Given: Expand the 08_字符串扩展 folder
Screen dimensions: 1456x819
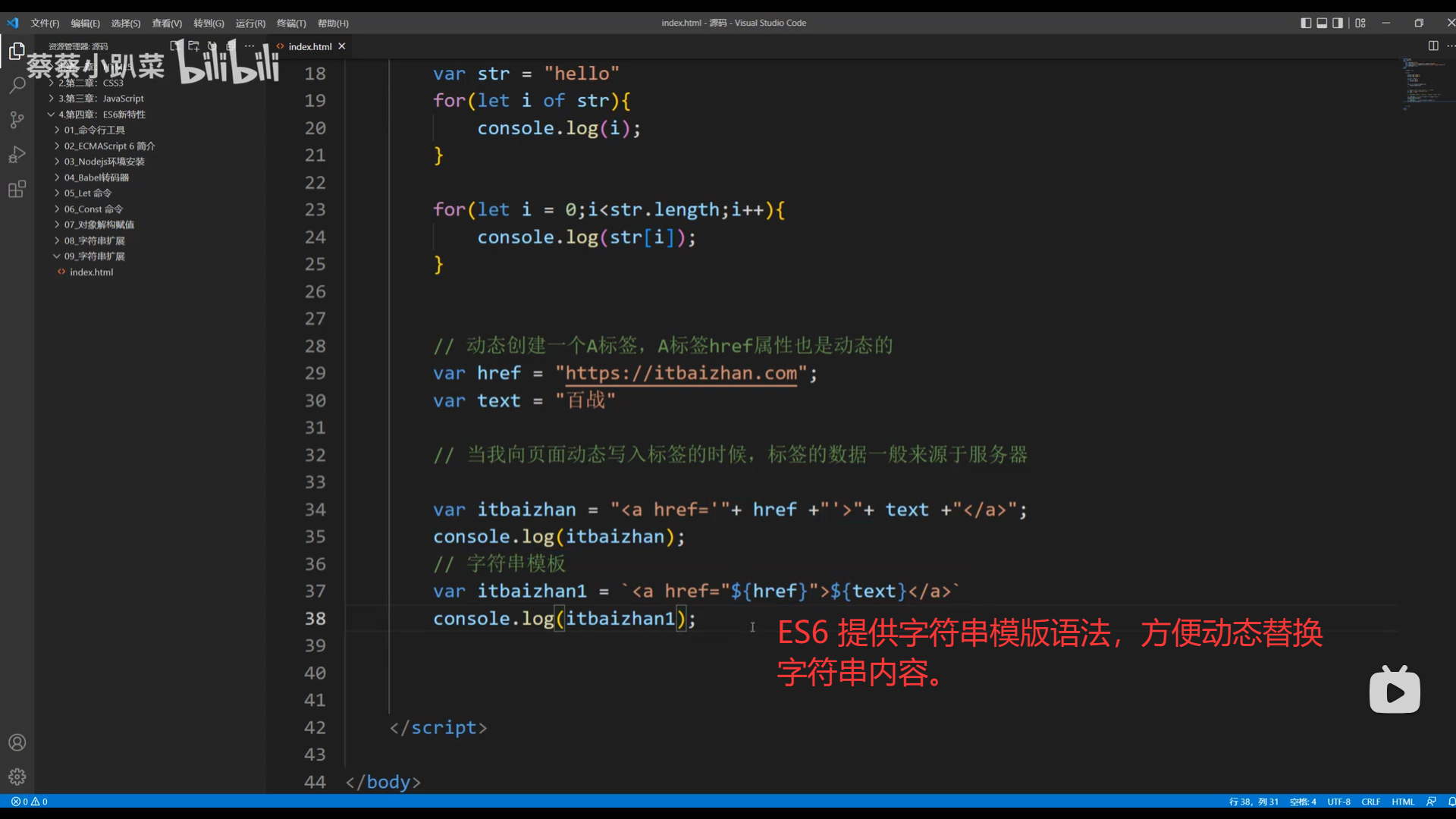Looking at the screenshot, I should click(x=94, y=240).
